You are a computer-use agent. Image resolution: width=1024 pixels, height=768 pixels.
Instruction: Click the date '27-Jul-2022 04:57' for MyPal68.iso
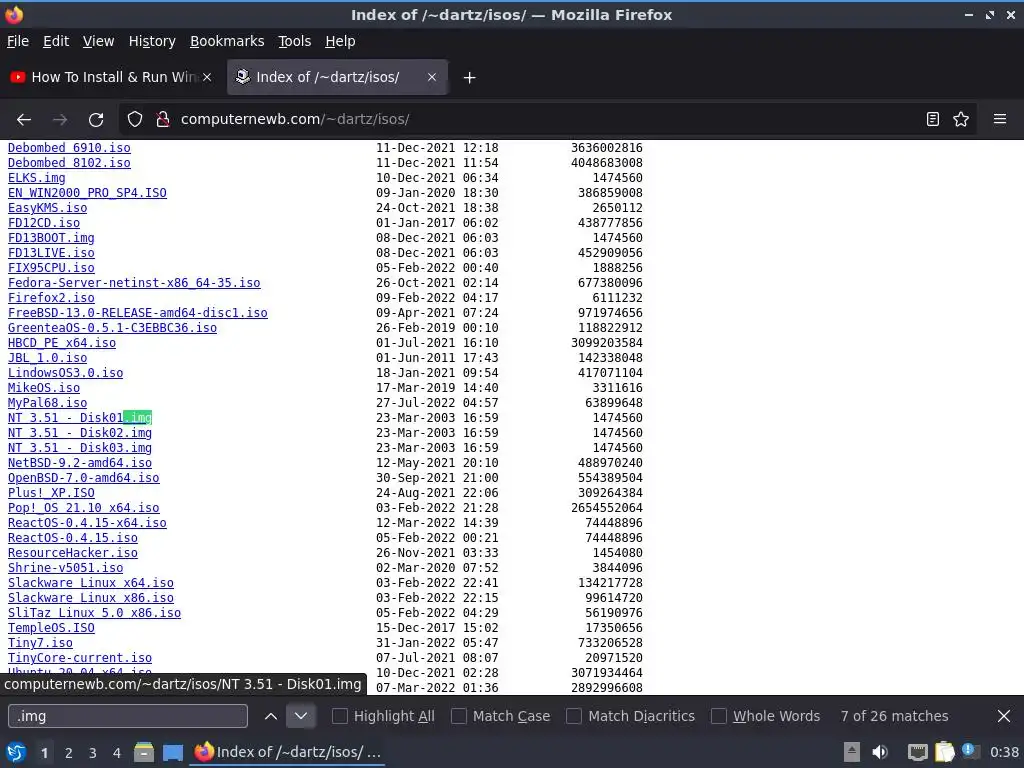click(x=437, y=404)
